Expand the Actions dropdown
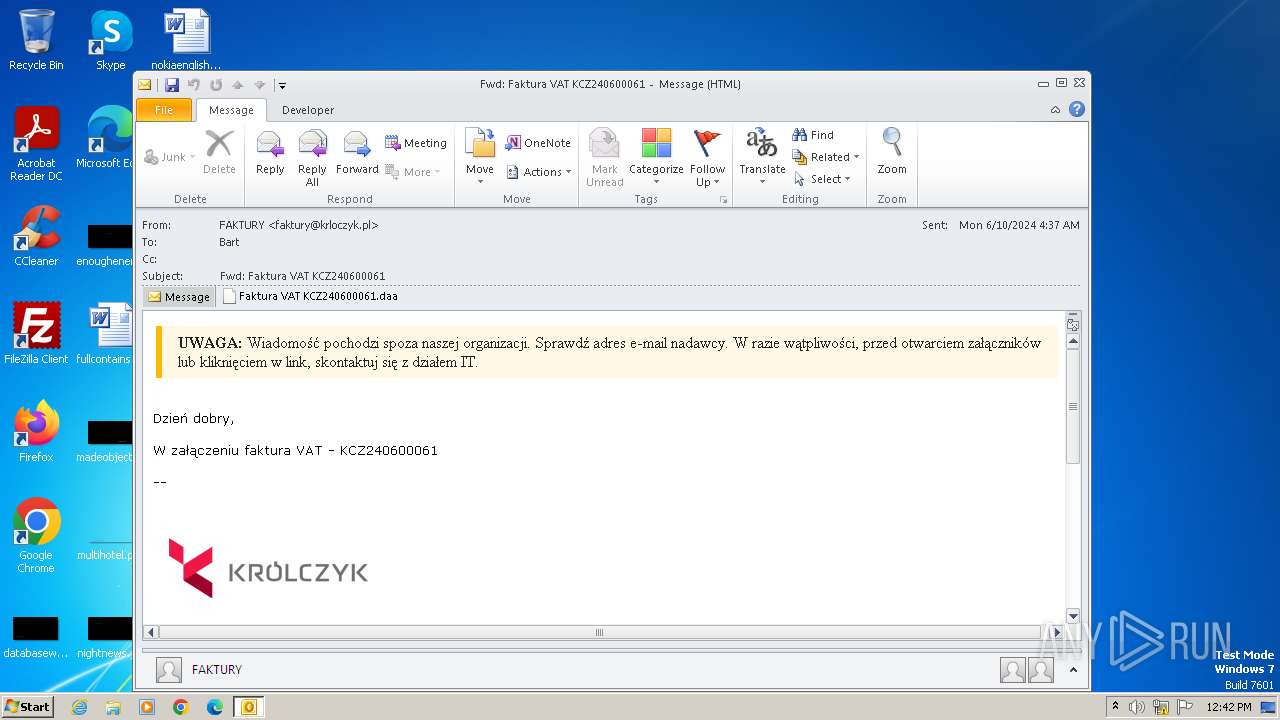Viewport: 1280px width, 720px height. click(539, 172)
